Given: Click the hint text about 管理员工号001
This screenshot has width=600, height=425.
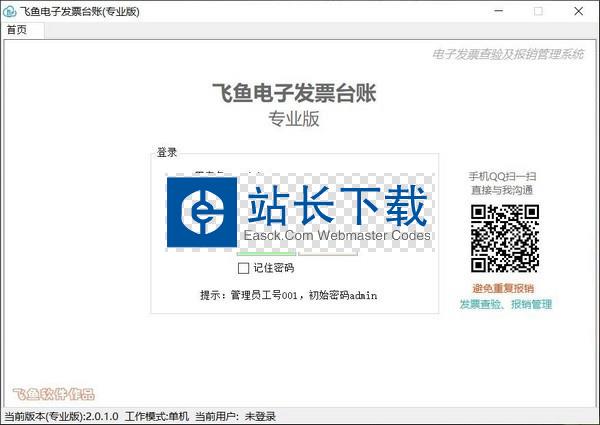Looking at the screenshot, I should pos(289,295).
